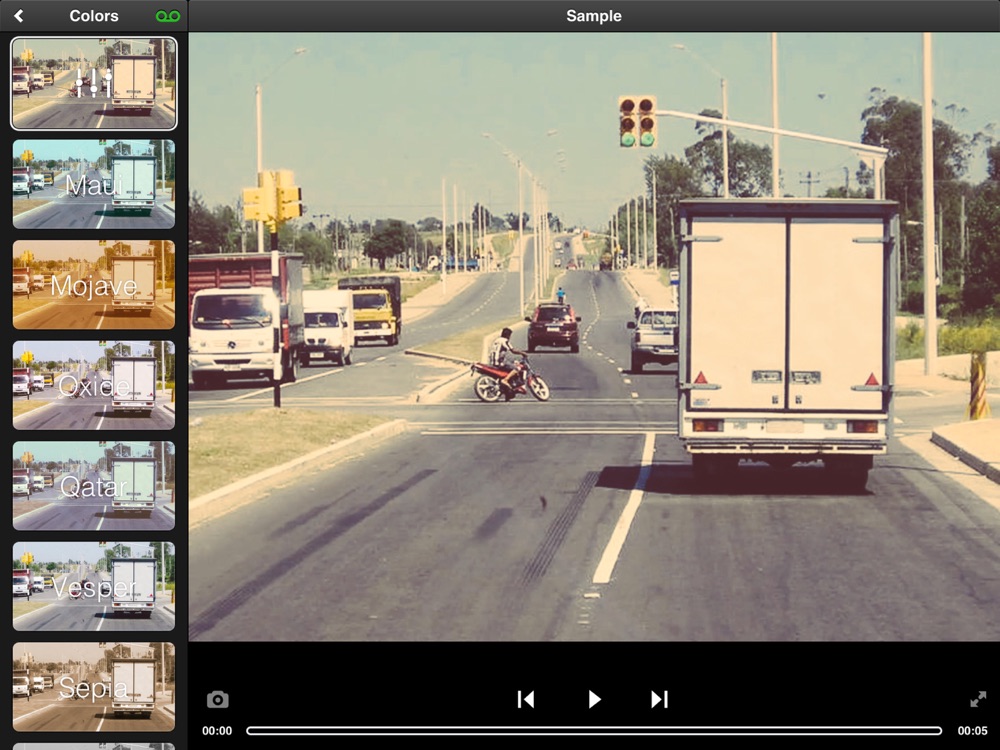Skip to the previous frame

526,699
